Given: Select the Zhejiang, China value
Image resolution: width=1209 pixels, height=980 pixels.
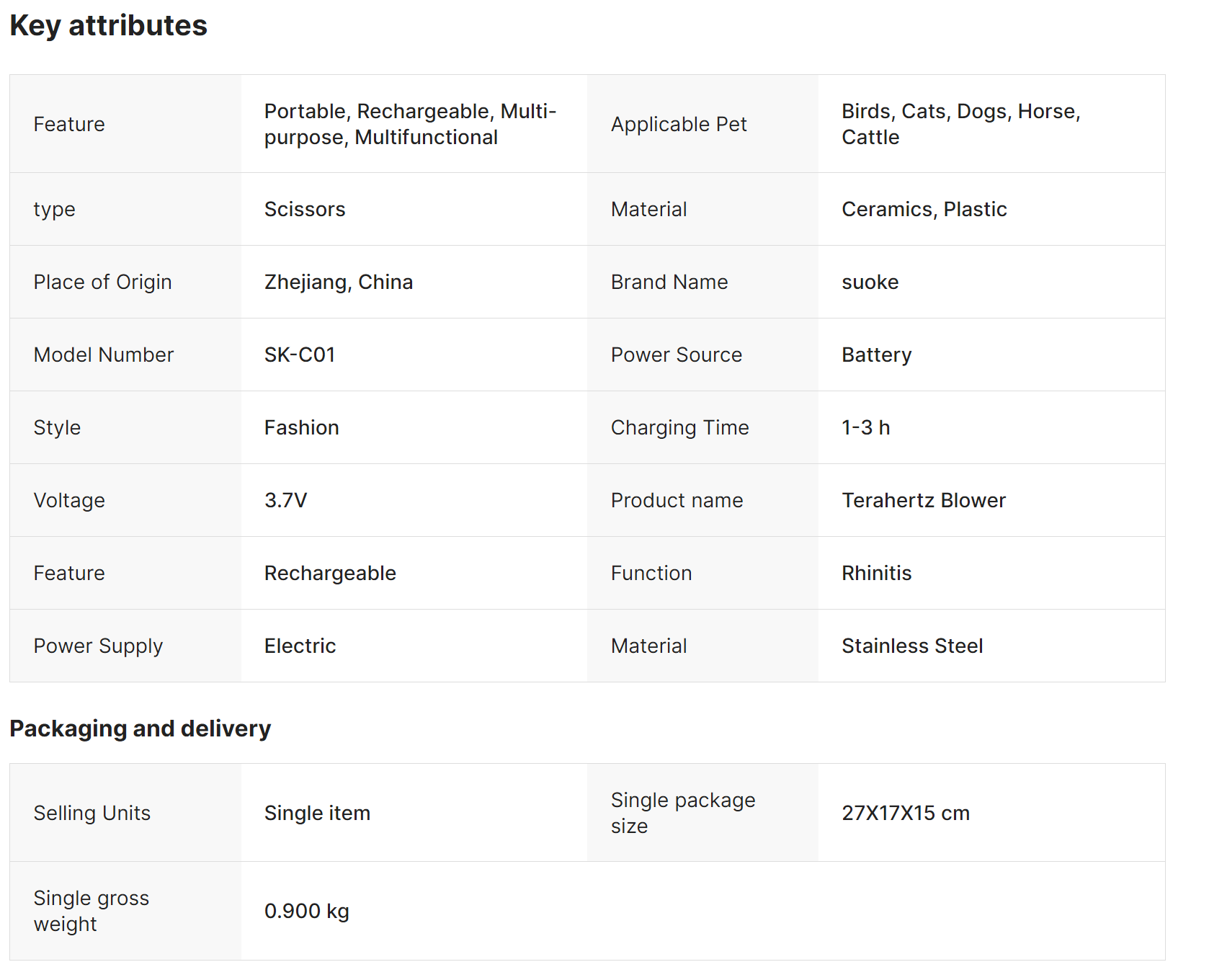Looking at the screenshot, I should tap(339, 282).
